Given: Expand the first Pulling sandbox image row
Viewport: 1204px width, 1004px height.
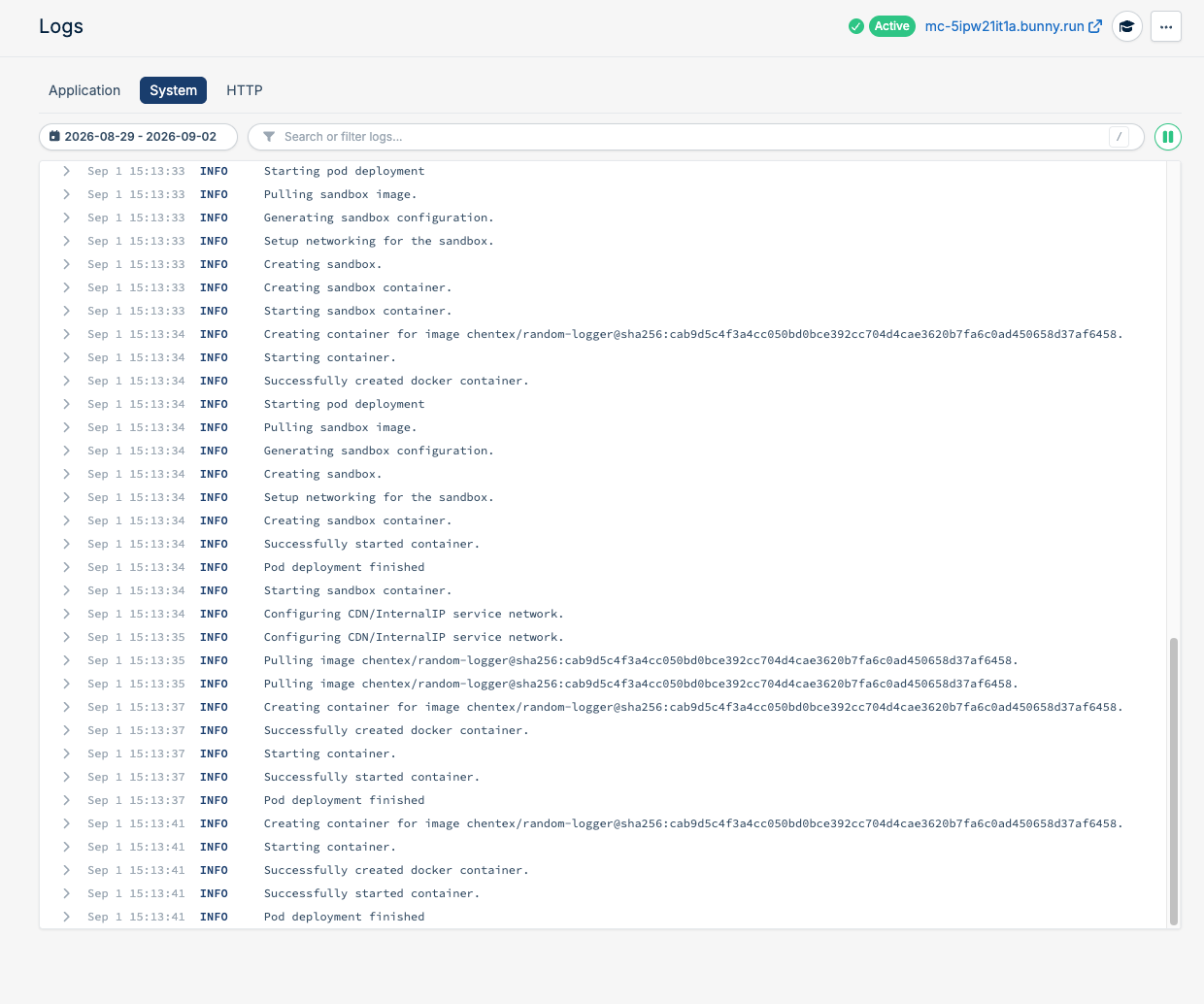Looking at the screenshot, I should [x=66, y=194].
